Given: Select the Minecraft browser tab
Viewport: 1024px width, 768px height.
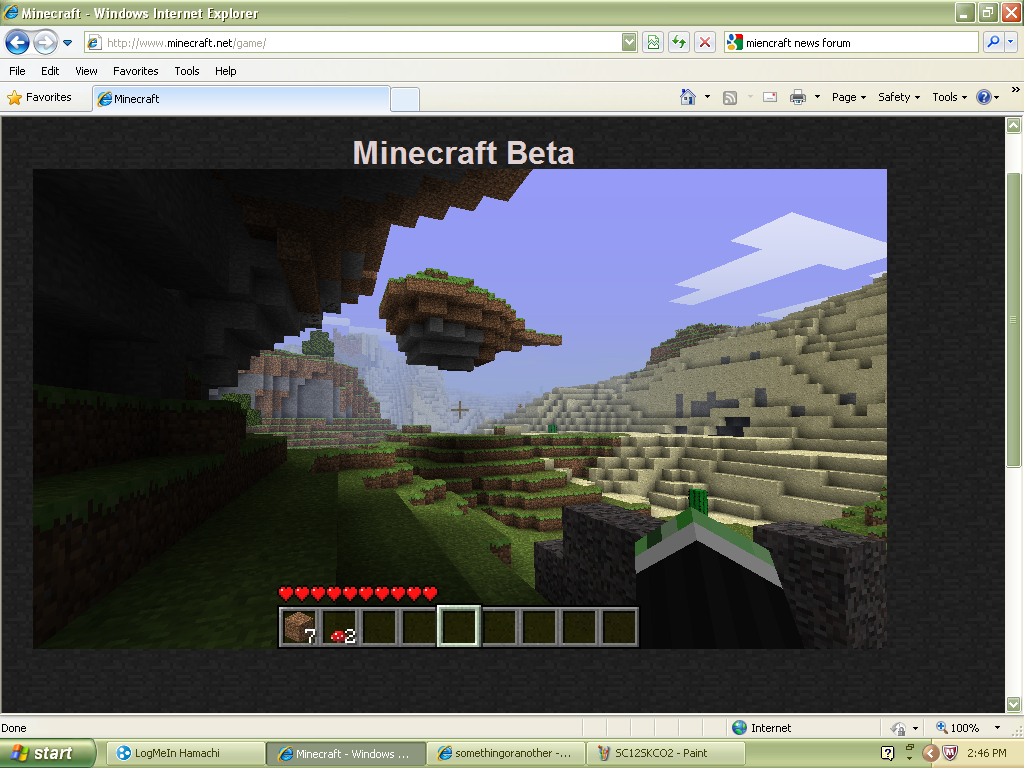Looking at the screenshot, I should (241, 99).
